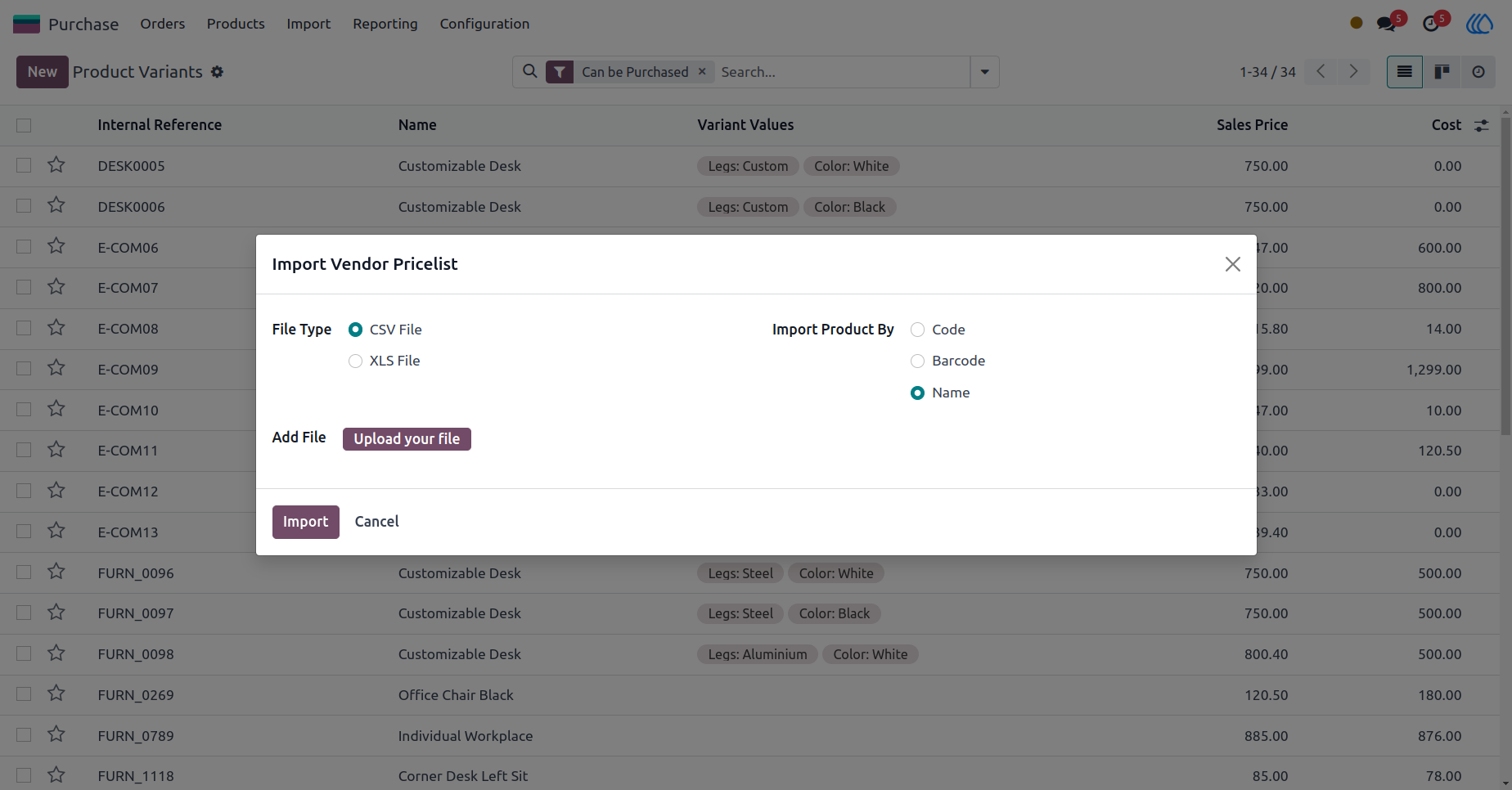
Task: Sort by Internal Reference column header
Action: (x=160, y=125)
